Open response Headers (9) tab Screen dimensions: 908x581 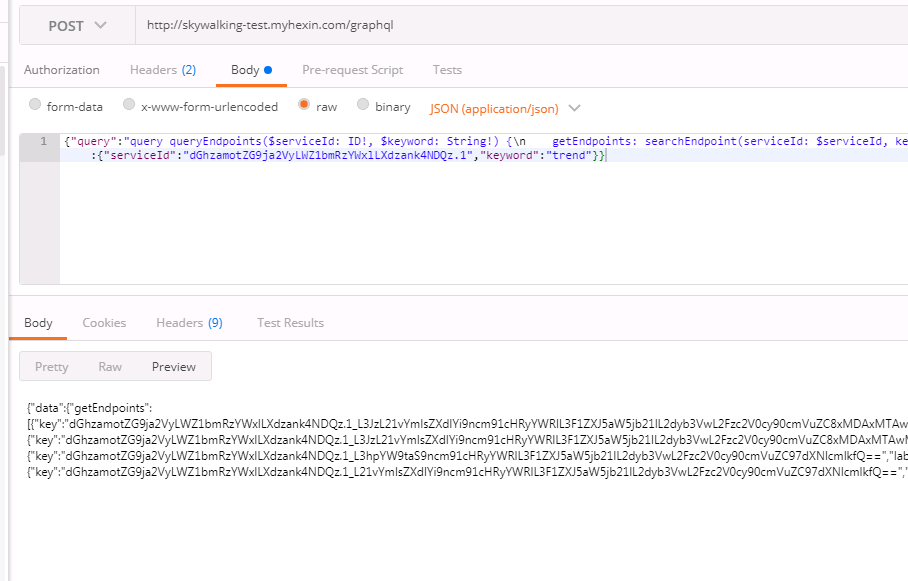pyautogui.click(x=189, y=323)
